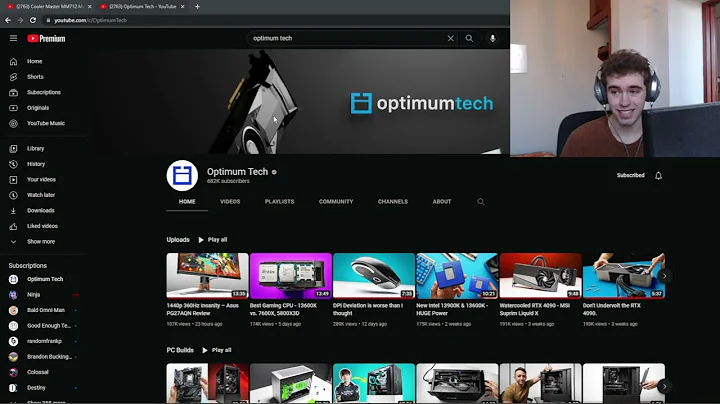Open Subscriptions in the sidebar
This screenshot has height=404, width=720.
point(44,93)
